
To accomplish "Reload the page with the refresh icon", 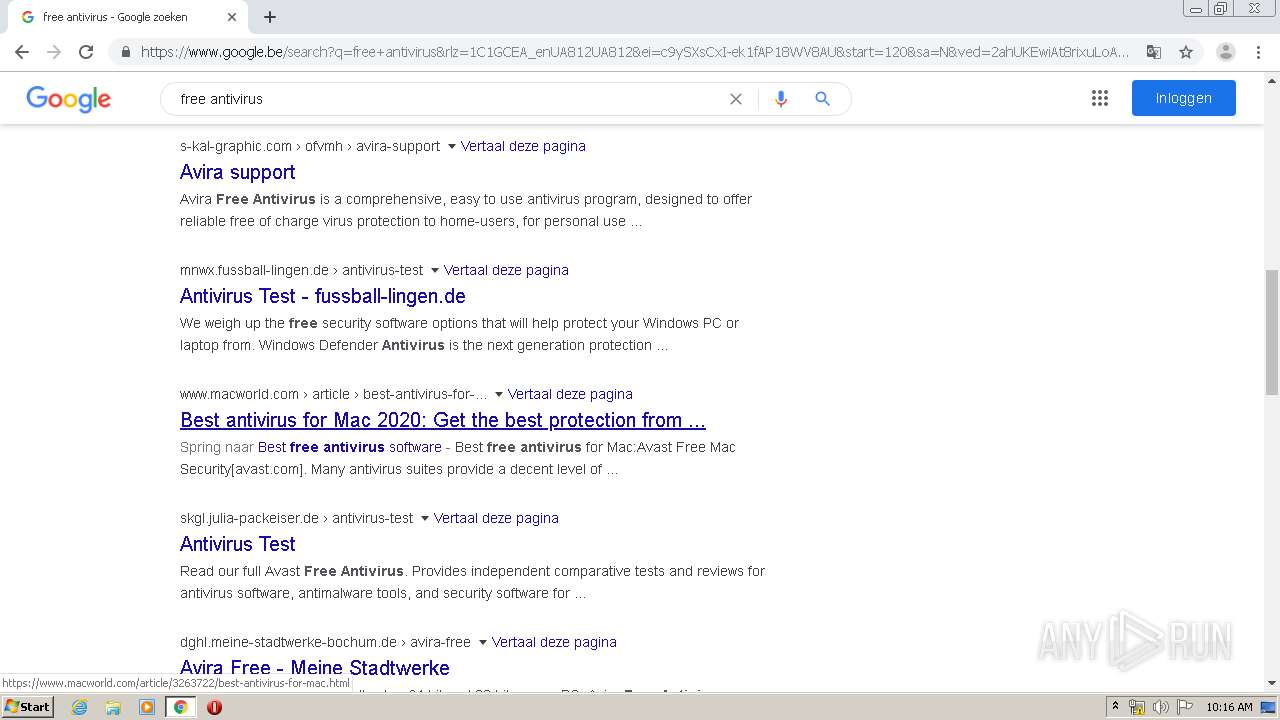I will [86, 52].
